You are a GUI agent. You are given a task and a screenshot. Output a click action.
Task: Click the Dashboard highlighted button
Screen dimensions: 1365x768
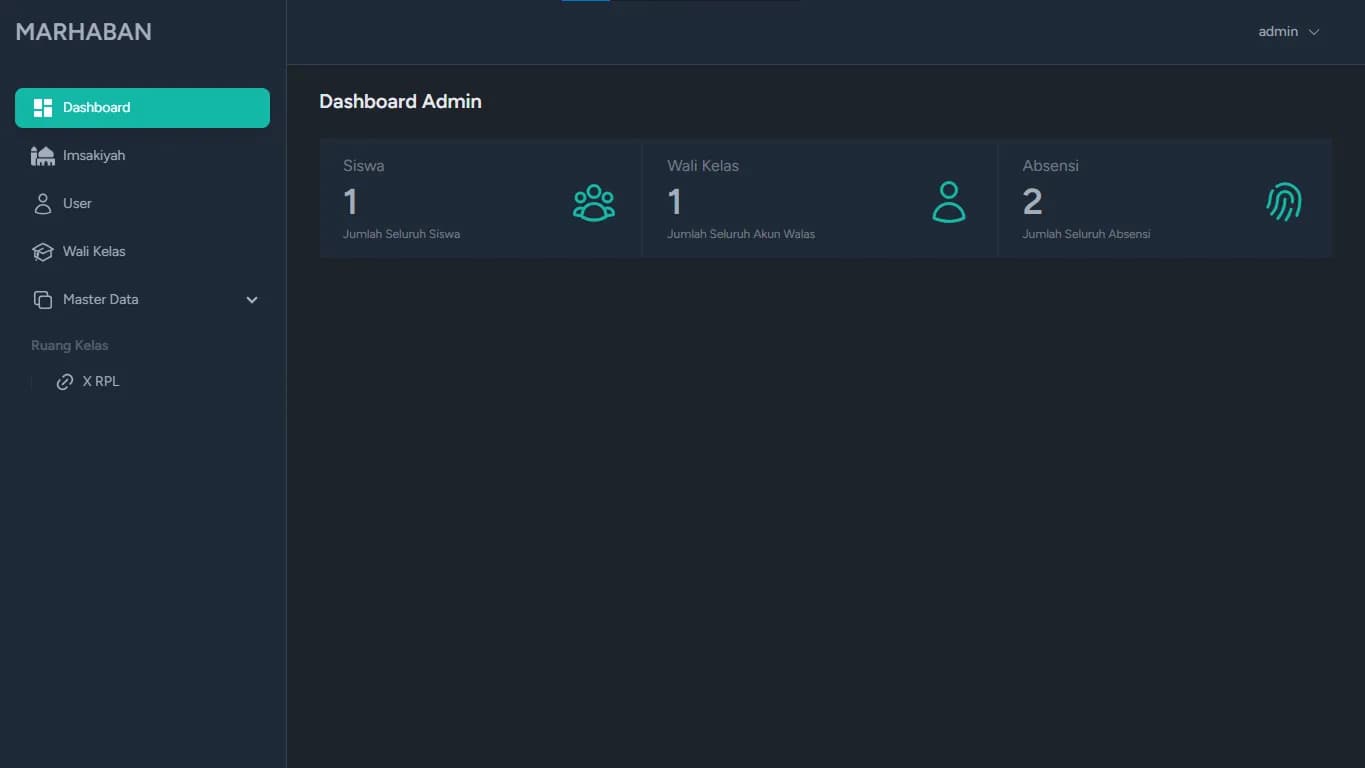click(142, 108)
